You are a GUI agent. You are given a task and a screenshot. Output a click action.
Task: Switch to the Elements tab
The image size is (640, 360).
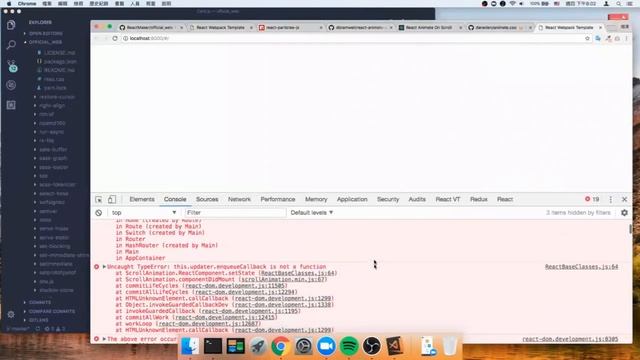(142, 199)
